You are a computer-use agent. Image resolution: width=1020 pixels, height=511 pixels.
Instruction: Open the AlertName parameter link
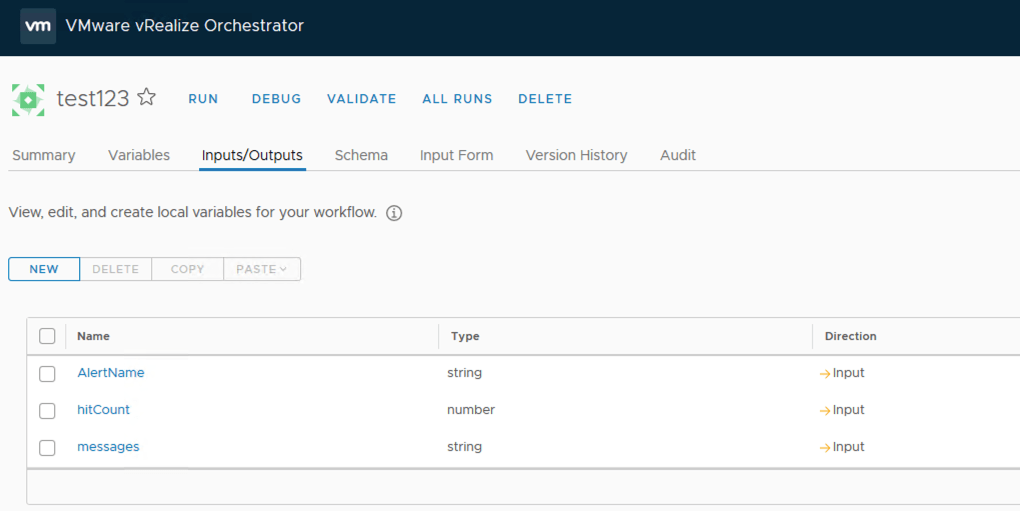[x=111, y=373]
